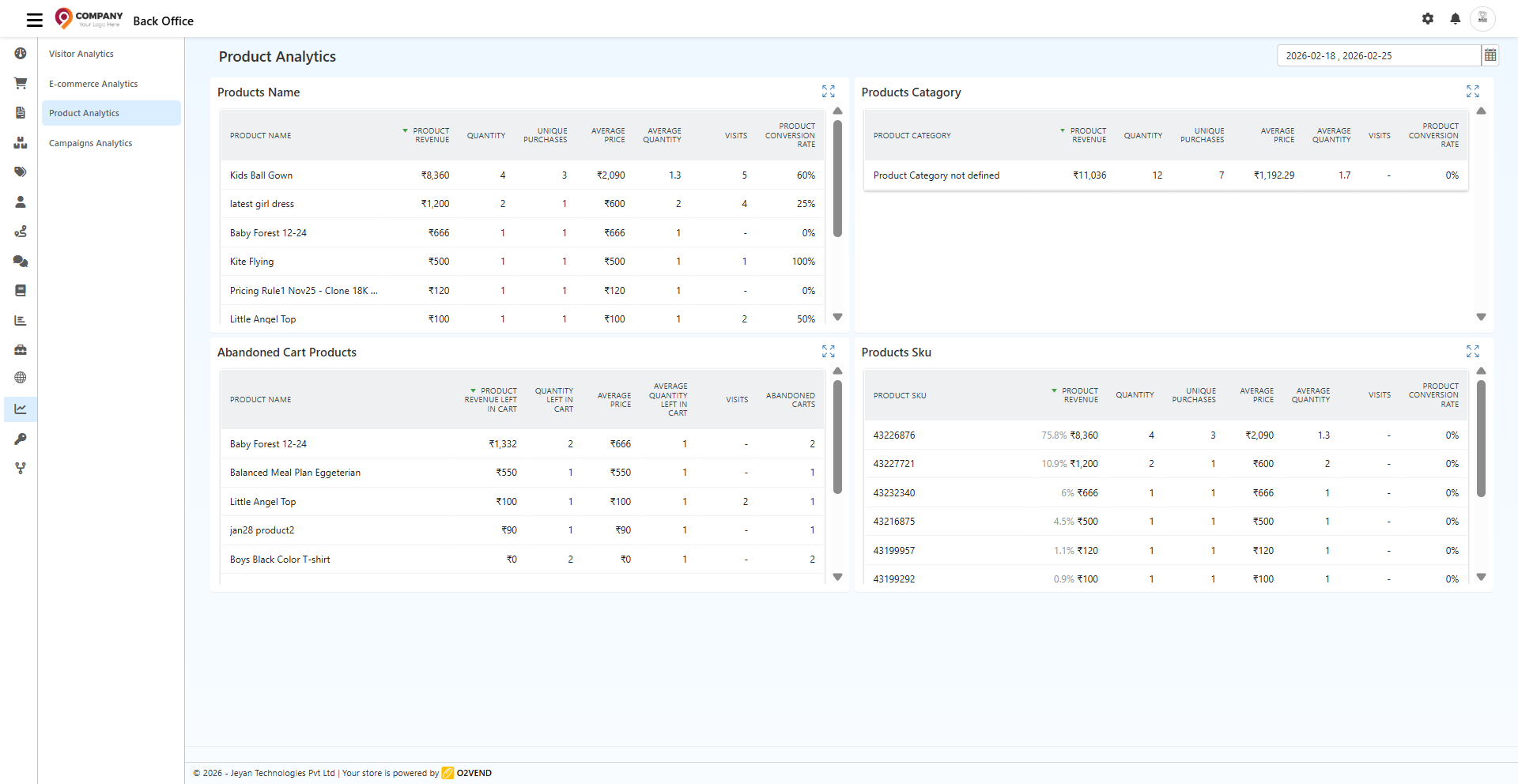Expand the Products Name panel to fullscreen
This screenshot has height=784, width=1518.
click(x=828, y=91)
